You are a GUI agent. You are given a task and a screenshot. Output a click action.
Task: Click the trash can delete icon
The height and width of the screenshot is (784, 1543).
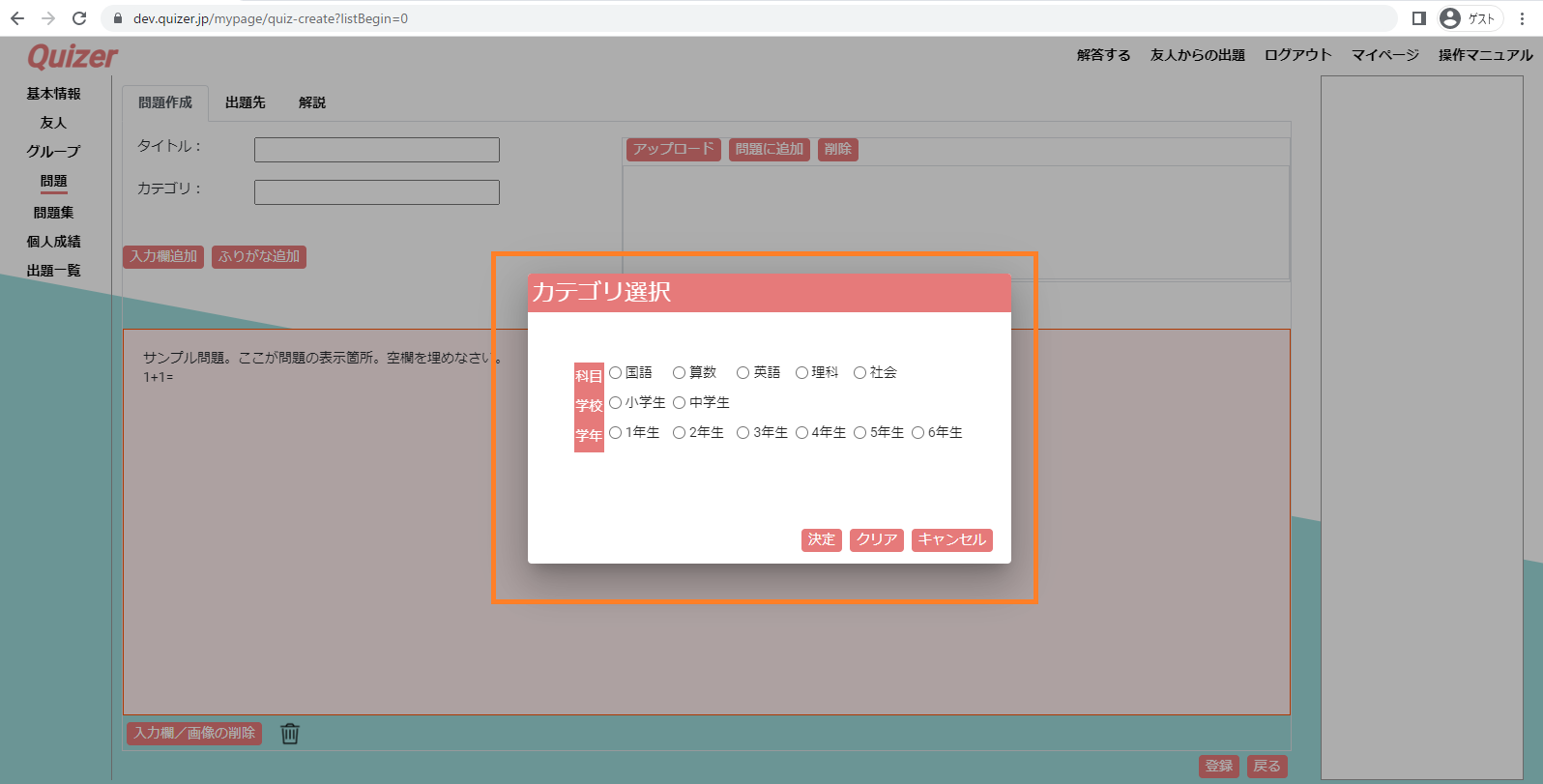pyautogui.click(x=290, y=734)
